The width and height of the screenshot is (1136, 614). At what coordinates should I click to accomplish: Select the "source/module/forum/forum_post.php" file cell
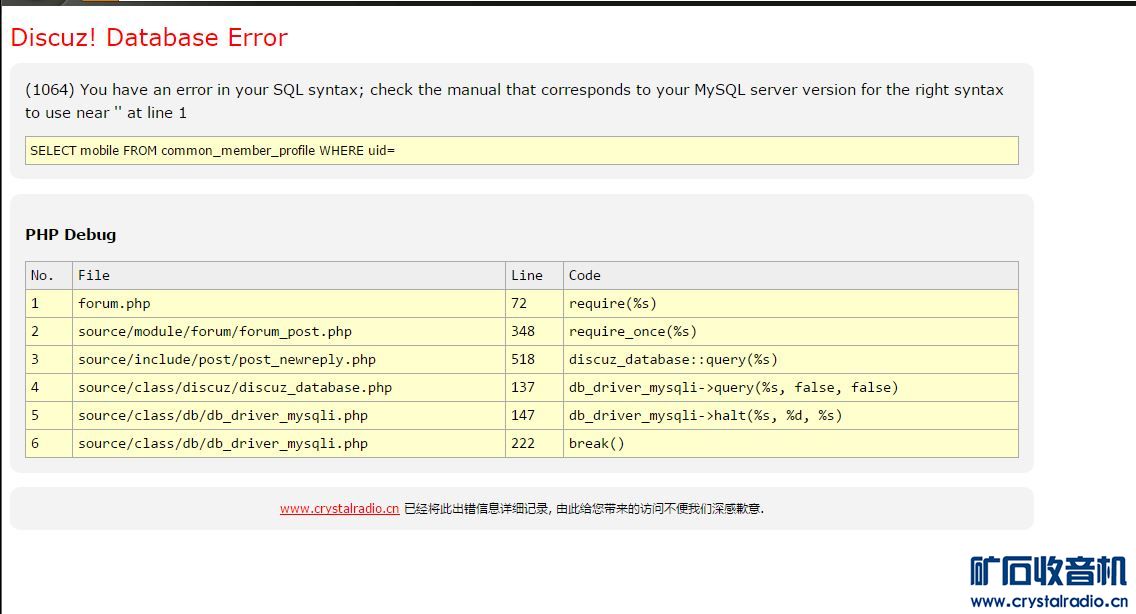tap(288, 331)
